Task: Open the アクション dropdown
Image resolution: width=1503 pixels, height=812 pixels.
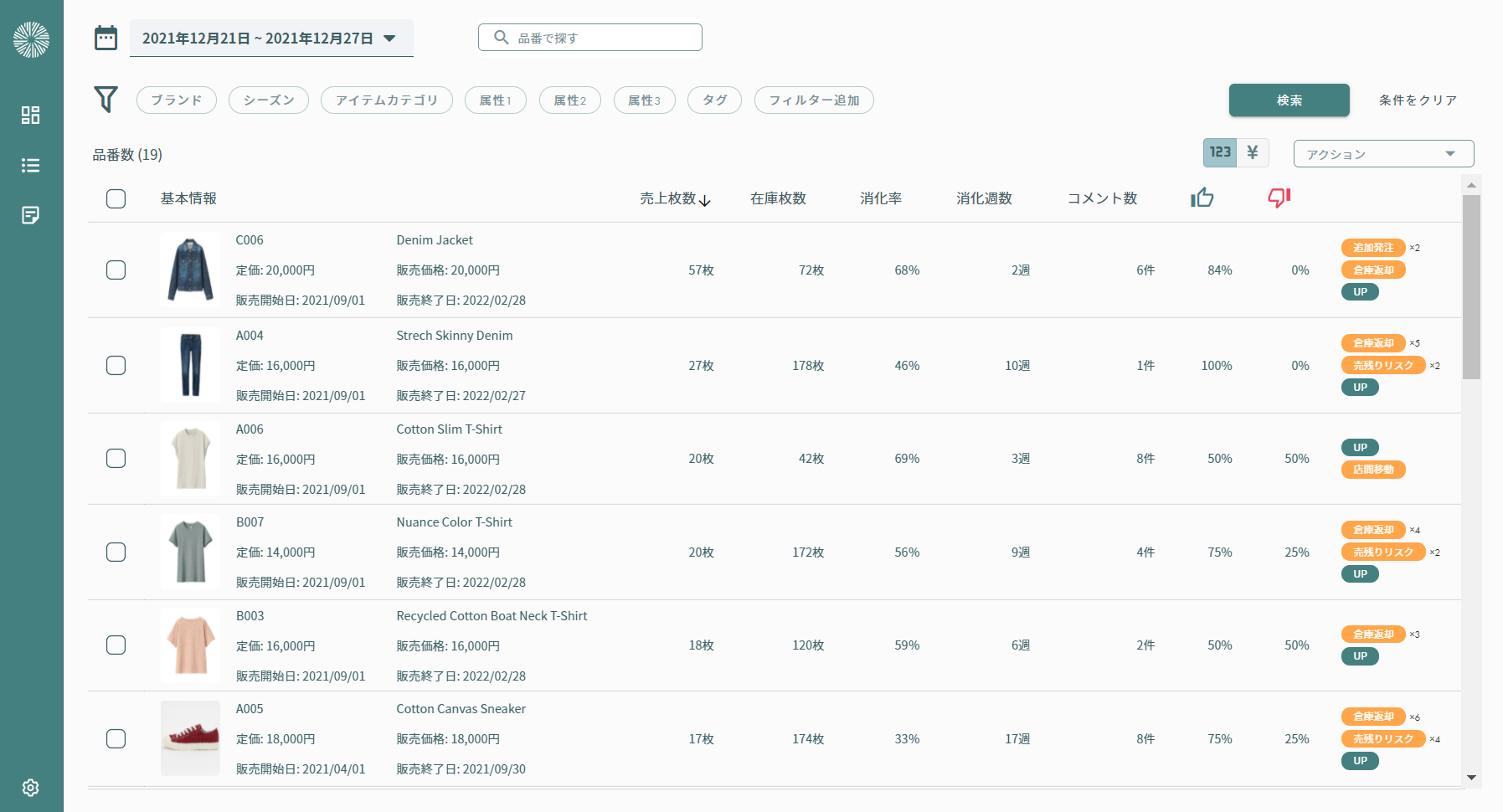Action: (x=1382, y=153)
